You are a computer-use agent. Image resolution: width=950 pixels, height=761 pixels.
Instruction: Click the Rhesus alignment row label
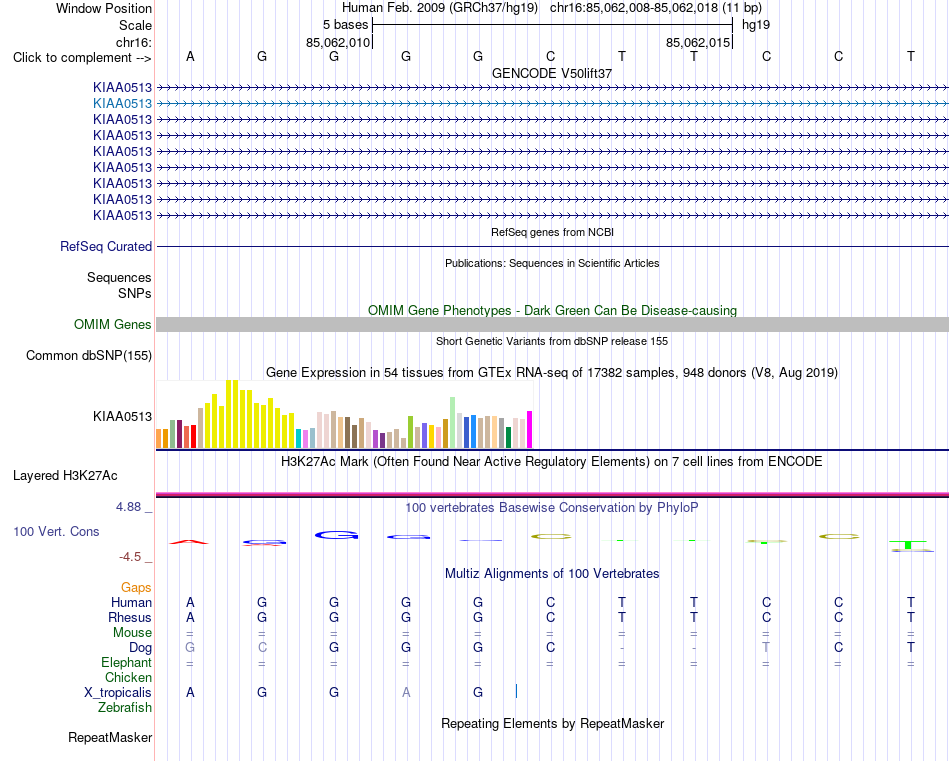[130, 617]
